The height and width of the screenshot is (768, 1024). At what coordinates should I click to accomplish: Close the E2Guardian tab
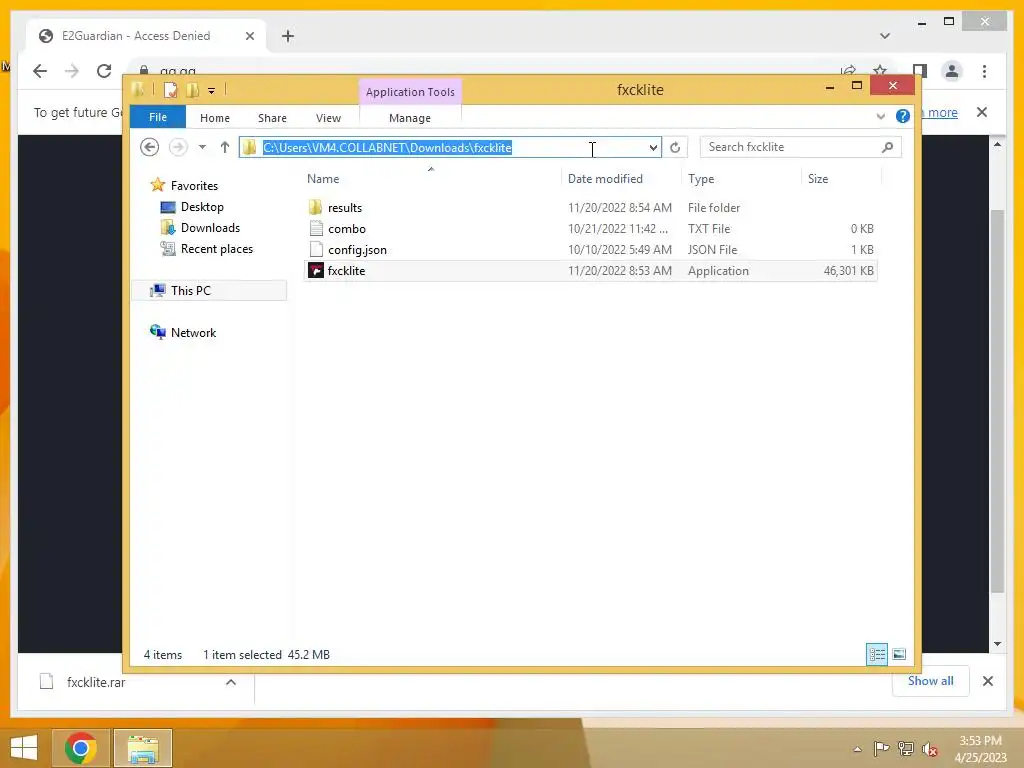click(x=249, y=36)
